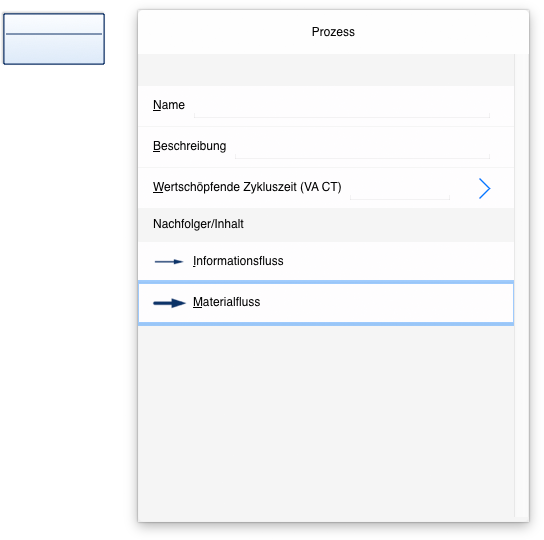This screenshot has width=544, height=540.
Task: Choose the Informationsfluss entry text
Action: (238, 261)
